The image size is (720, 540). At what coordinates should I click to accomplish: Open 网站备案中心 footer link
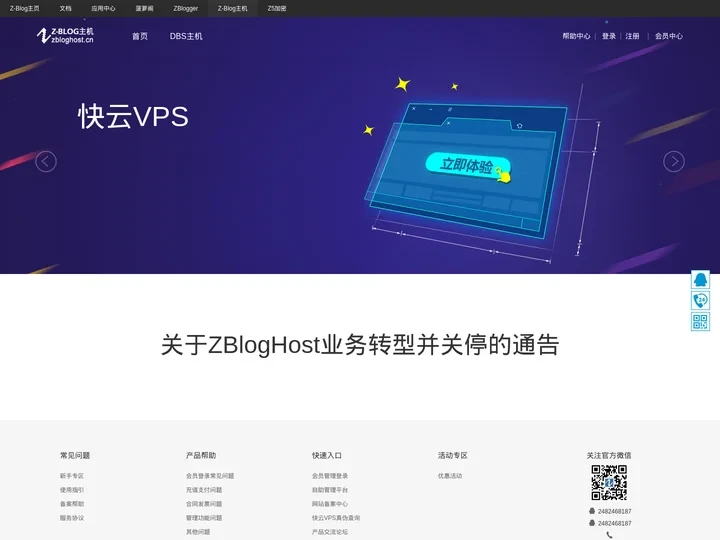coord(330,504)
